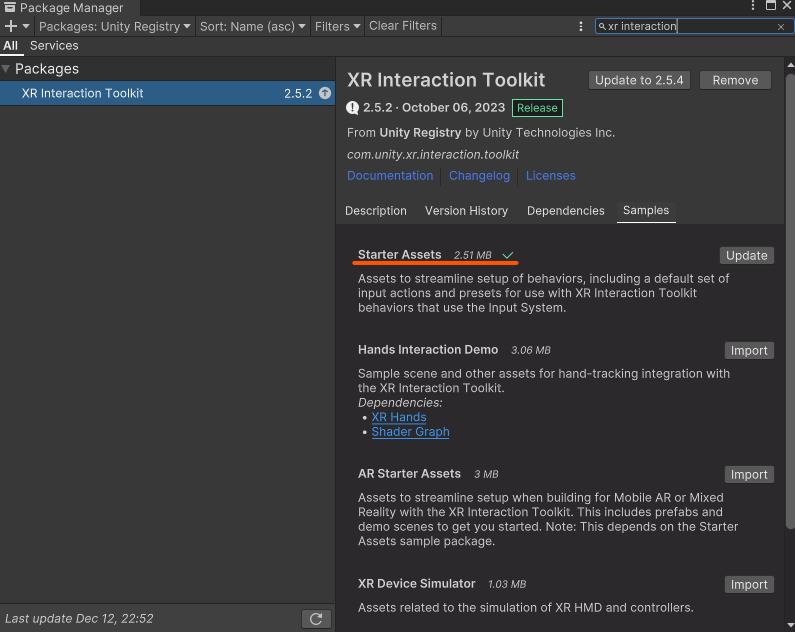This screenshot has height=632, width=795.
Task: Open the toolbar three-dot advanced menu
Action: coord(581,27)
